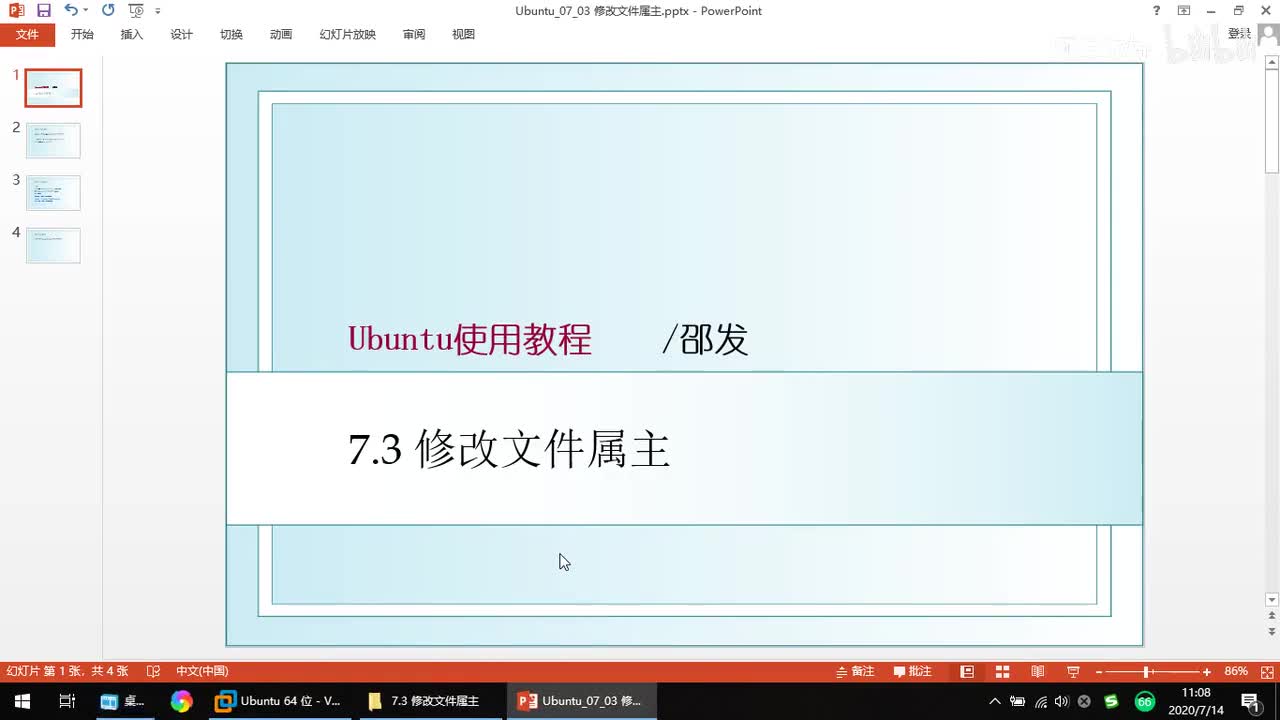Screen dimensions: 1280x720
Task: Toggle the 批注 comments pane
Action: pos(913,671)
